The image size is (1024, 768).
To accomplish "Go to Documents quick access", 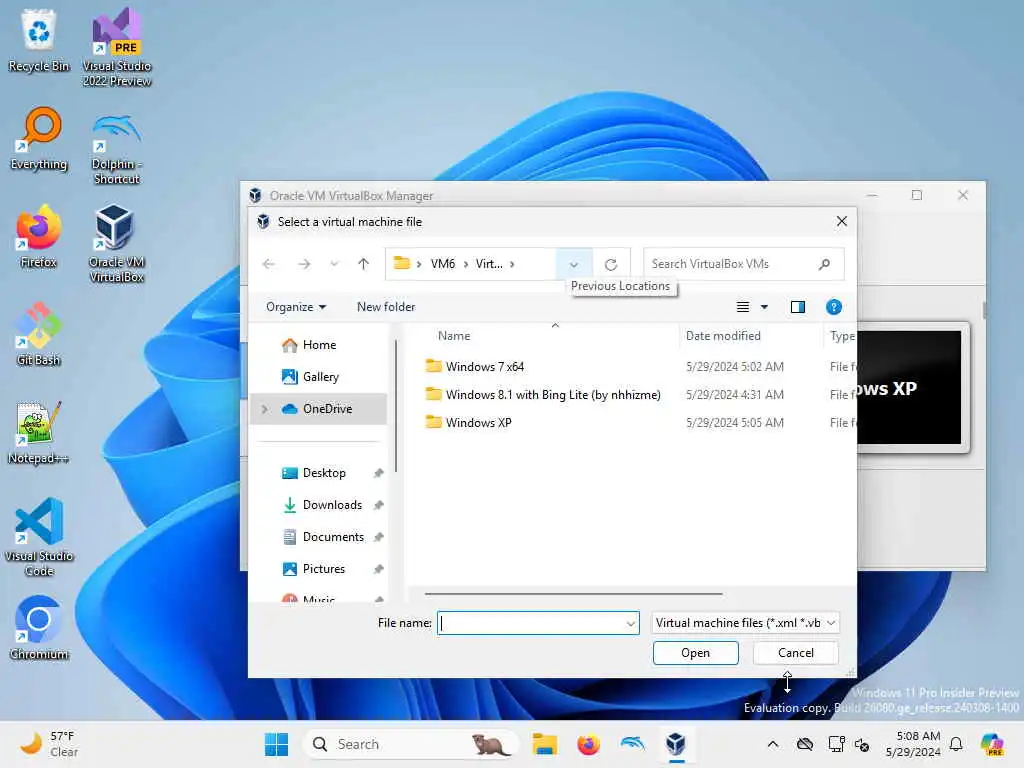I will 318,537.
